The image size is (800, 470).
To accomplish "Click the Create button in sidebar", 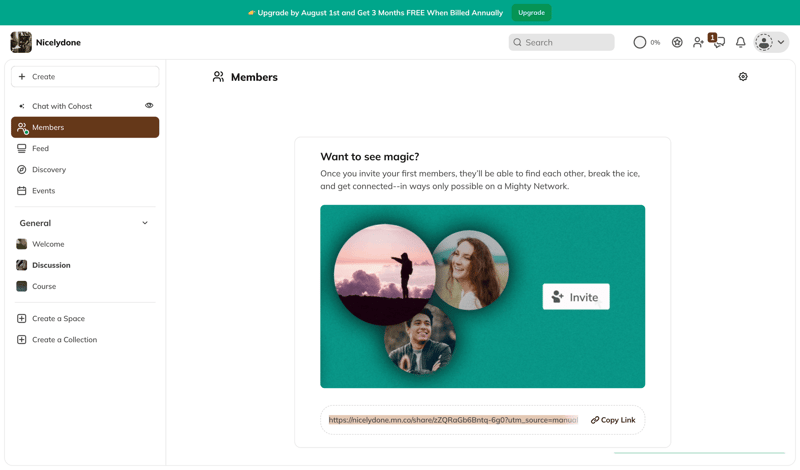I will click(85, 77).
